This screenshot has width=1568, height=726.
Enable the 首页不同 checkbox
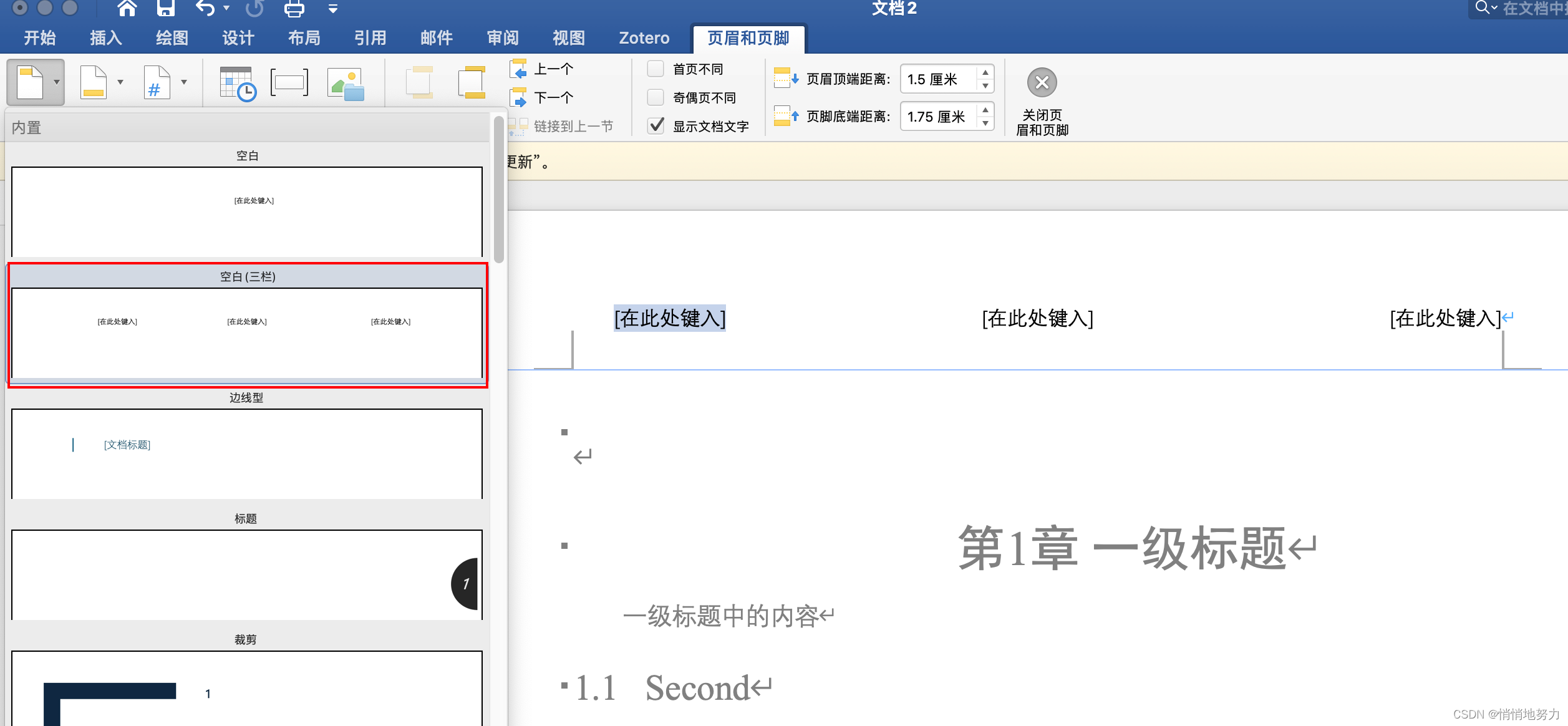pyautogui.click(x=656, y=69)
